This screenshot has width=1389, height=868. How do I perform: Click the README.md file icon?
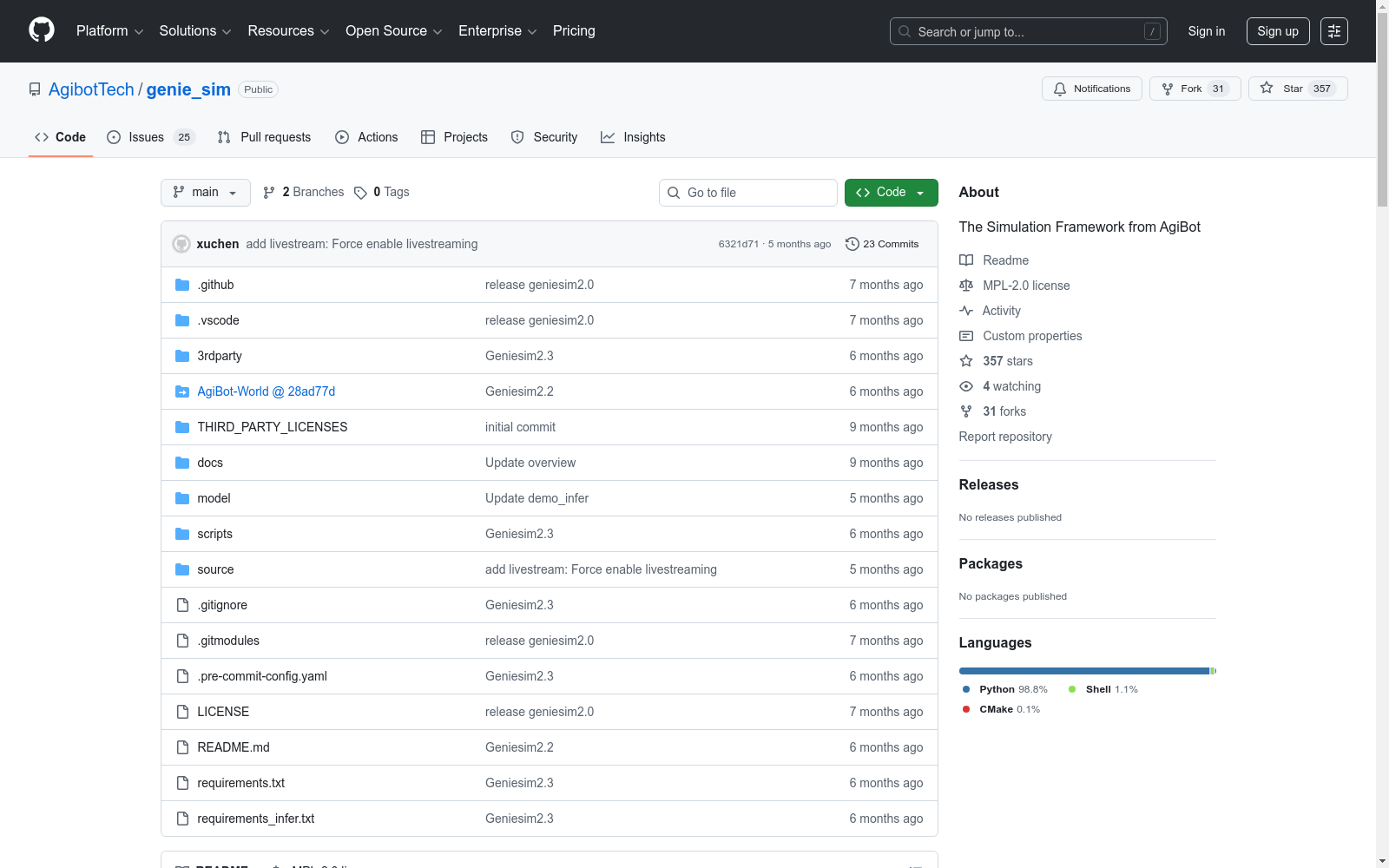[x=182, y=747]
